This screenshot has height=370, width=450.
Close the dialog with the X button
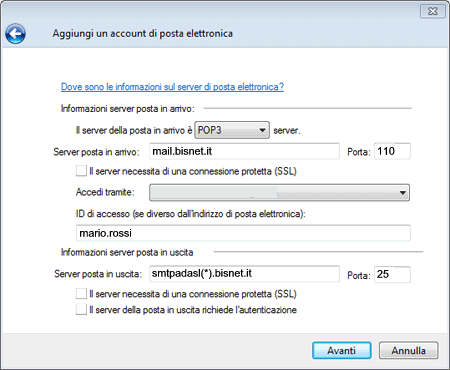[x=433, y=11]
